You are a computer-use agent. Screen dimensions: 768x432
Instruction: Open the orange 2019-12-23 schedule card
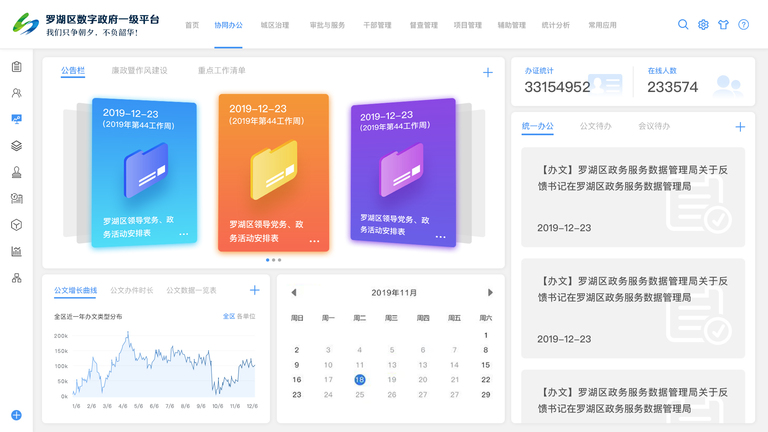click(273, 172)
